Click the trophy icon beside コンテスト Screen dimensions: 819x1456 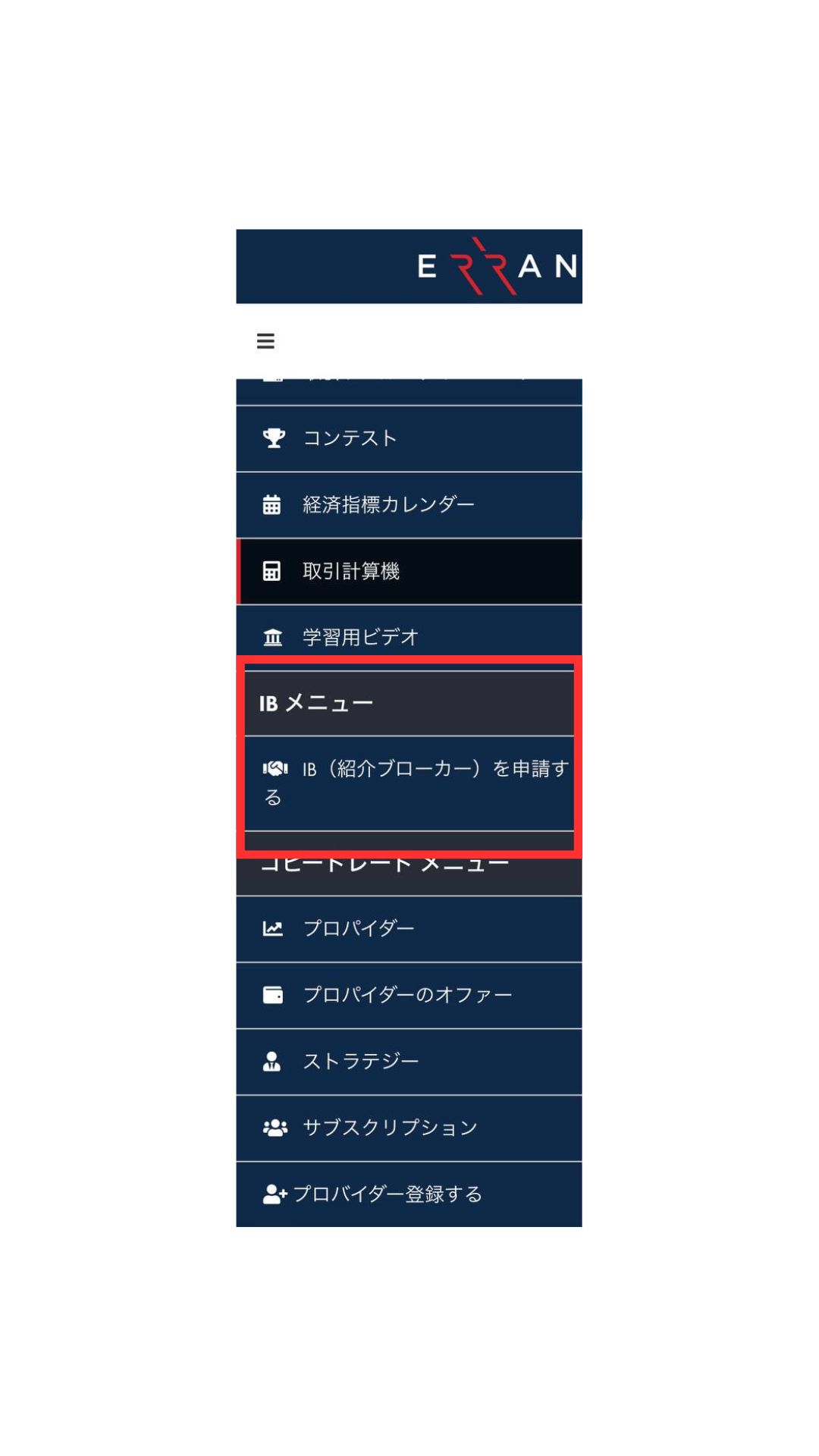click(274, 438)
